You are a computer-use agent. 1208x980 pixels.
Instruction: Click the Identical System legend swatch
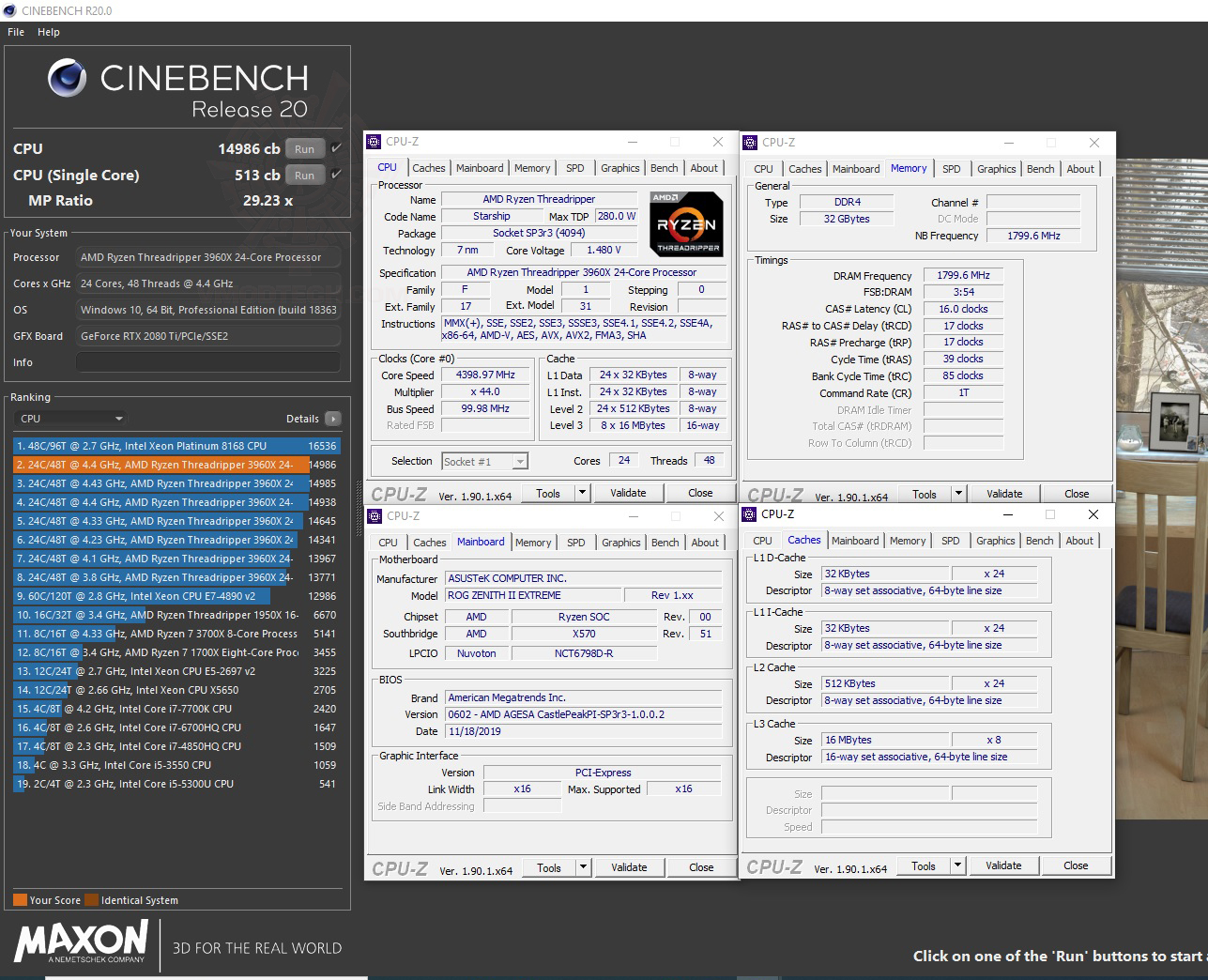pyautogui.click(x=92, y=898)
